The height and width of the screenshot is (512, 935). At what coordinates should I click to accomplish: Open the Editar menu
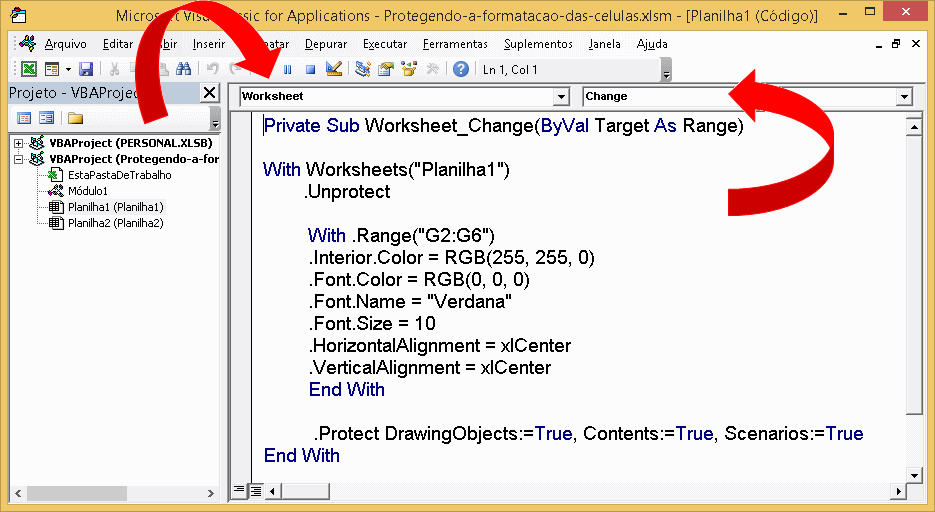point(118,44)
